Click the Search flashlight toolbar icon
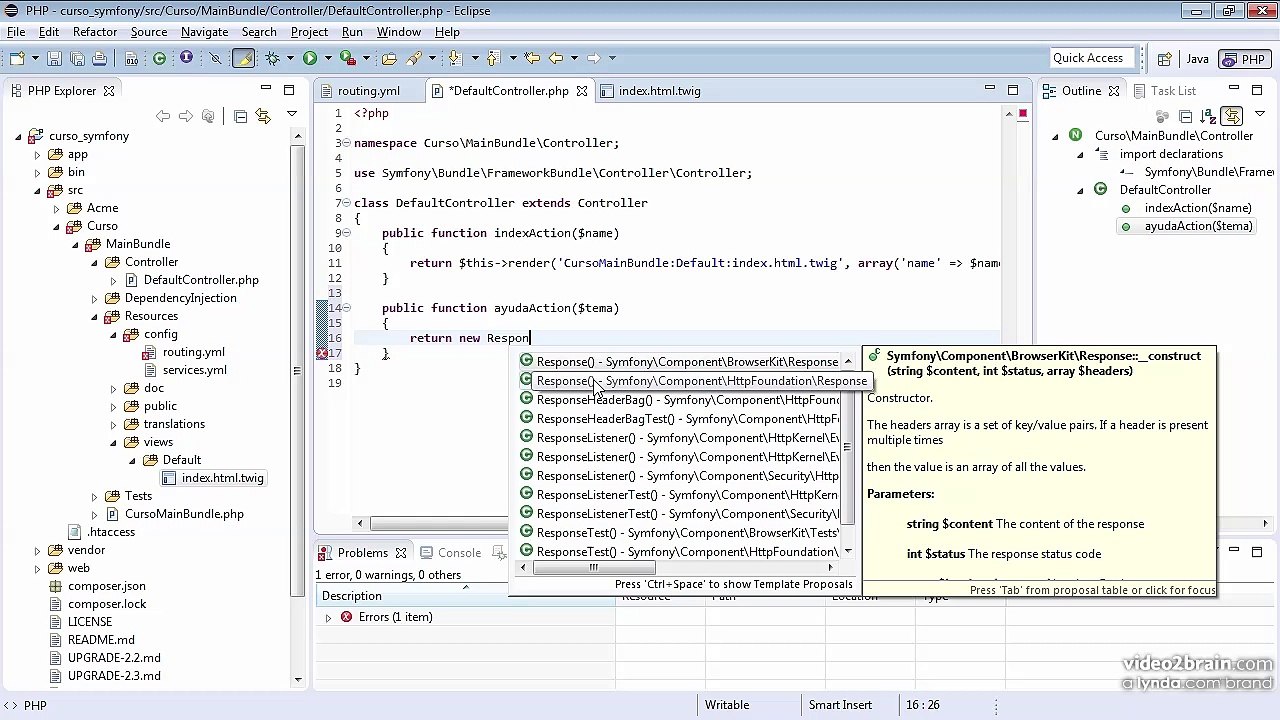 click(x=414, y=59)
